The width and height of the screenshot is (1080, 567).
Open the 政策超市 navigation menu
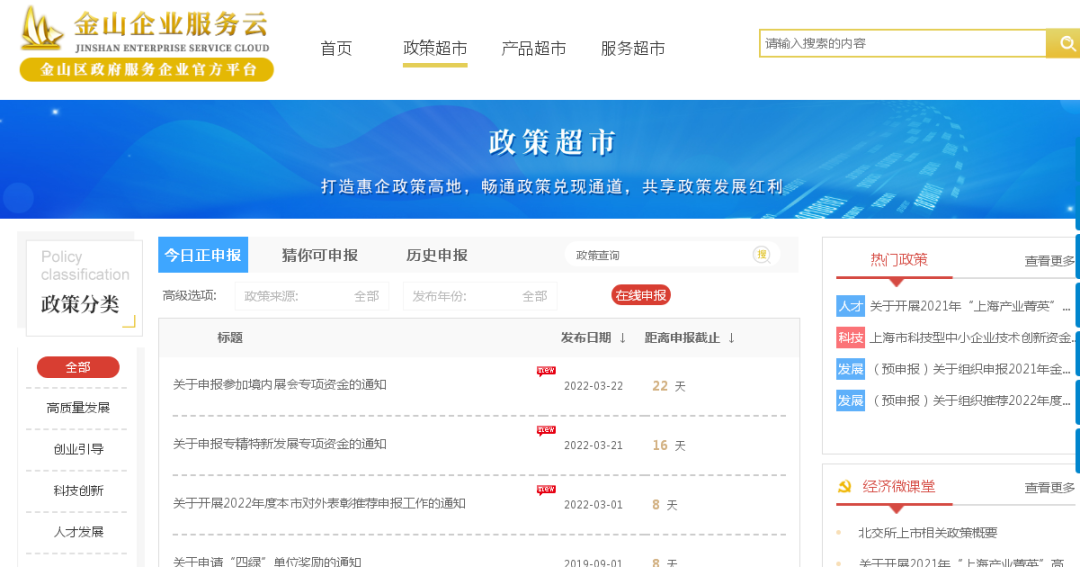pos(435,48)
